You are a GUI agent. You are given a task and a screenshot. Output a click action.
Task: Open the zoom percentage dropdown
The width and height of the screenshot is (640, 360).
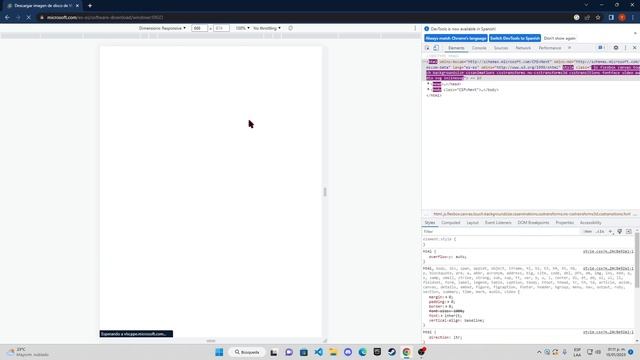click(242, 28)
